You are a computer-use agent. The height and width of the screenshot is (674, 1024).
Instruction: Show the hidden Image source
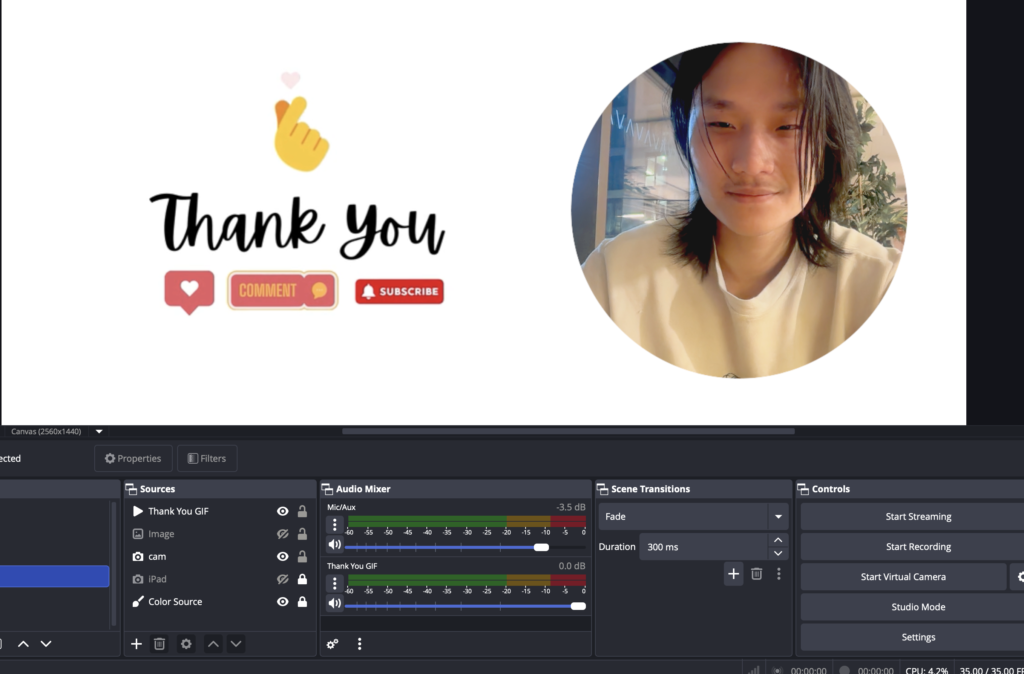(283, 534)
